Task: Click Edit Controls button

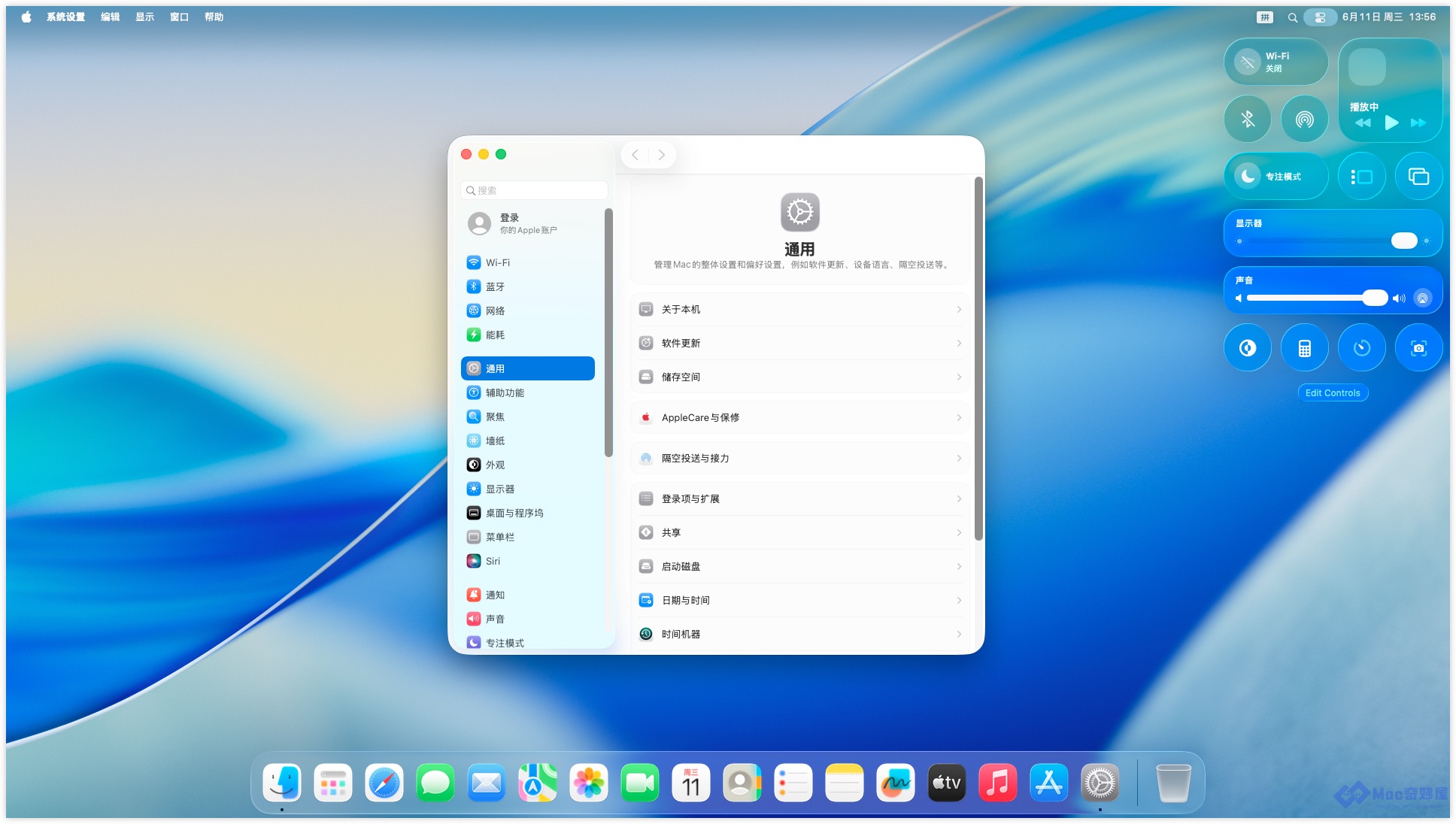Action: [1333, 393]
